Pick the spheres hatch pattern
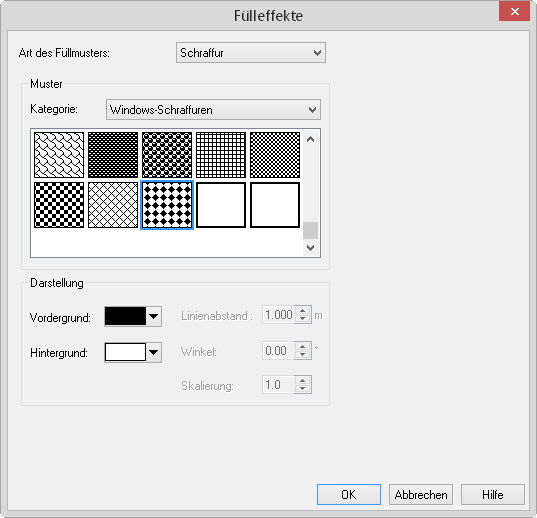This screenshot has width=537, height=518. click(167, 155)
